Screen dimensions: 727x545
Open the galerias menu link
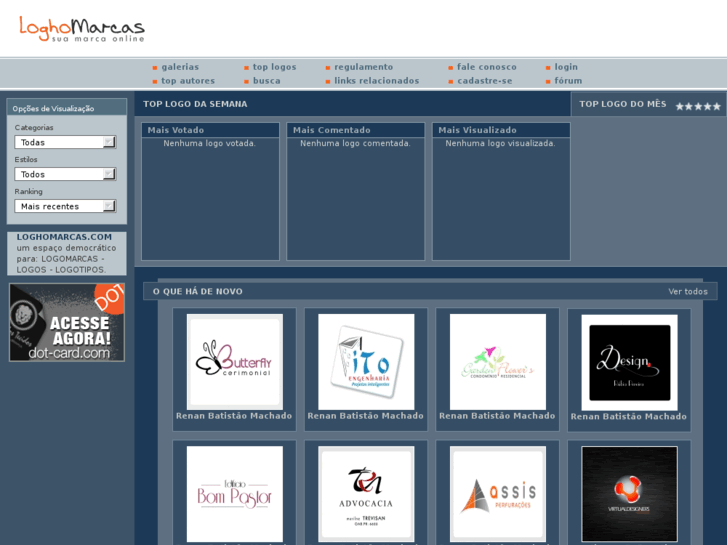[x=180, y=67]
